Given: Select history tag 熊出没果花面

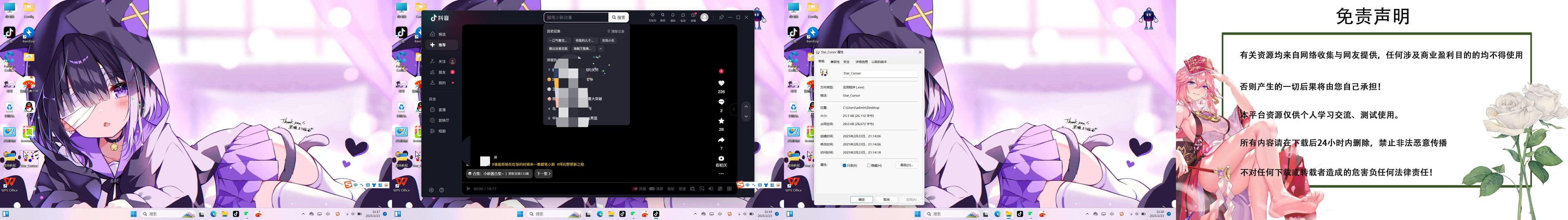Looking at the screenshot, I should coord(558,48).
